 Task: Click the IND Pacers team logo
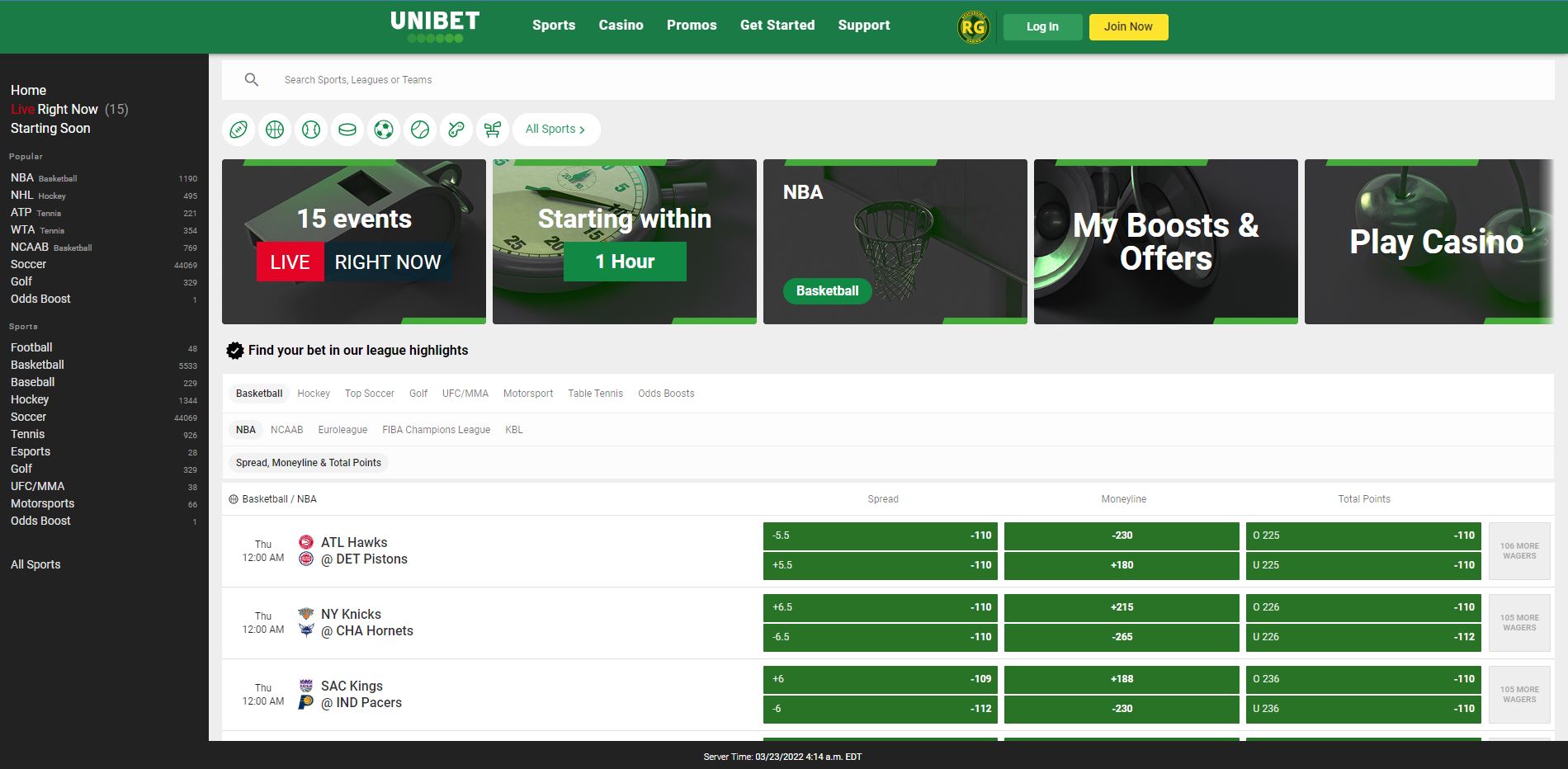pyautogui.click(x=305, y=702)
